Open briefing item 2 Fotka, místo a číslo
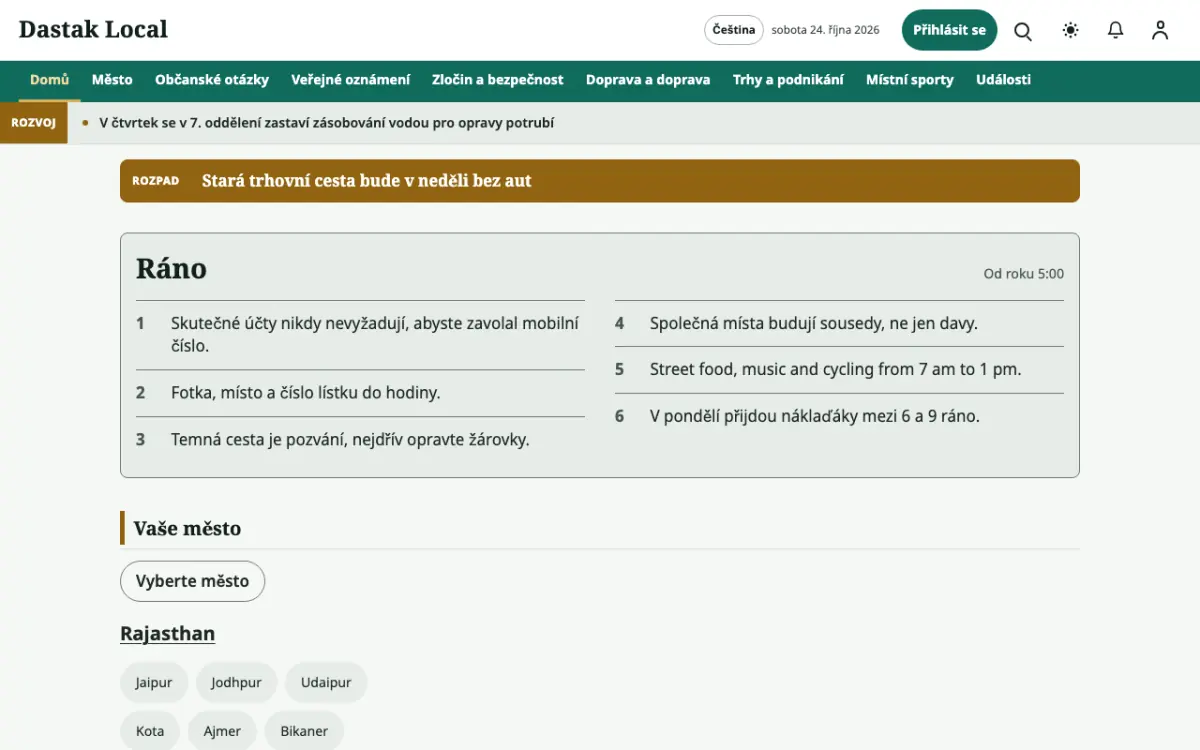Screen dimensions: 1200x750 [x=360, y=393]
